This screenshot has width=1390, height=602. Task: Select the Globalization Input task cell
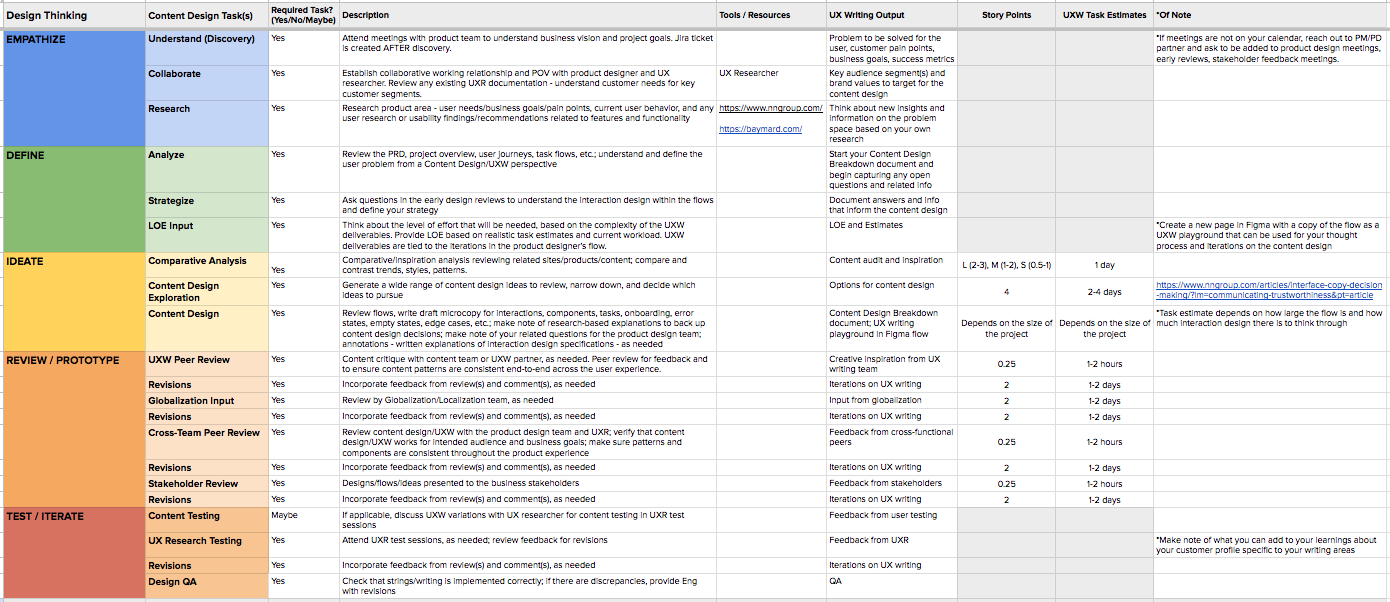pos(191,401)
